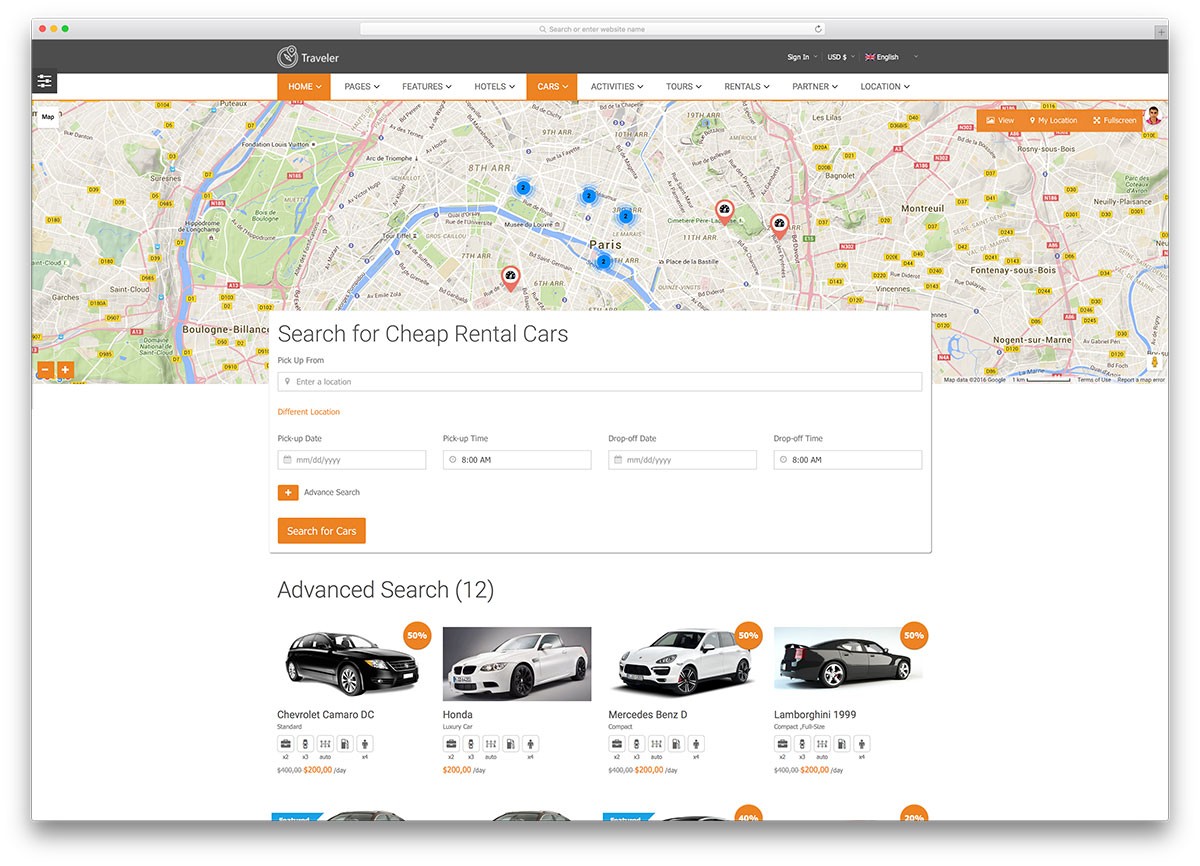The image size is (1200, 866).
Task: Click the passenger icon under Honda
Action: tap(530, 744)
